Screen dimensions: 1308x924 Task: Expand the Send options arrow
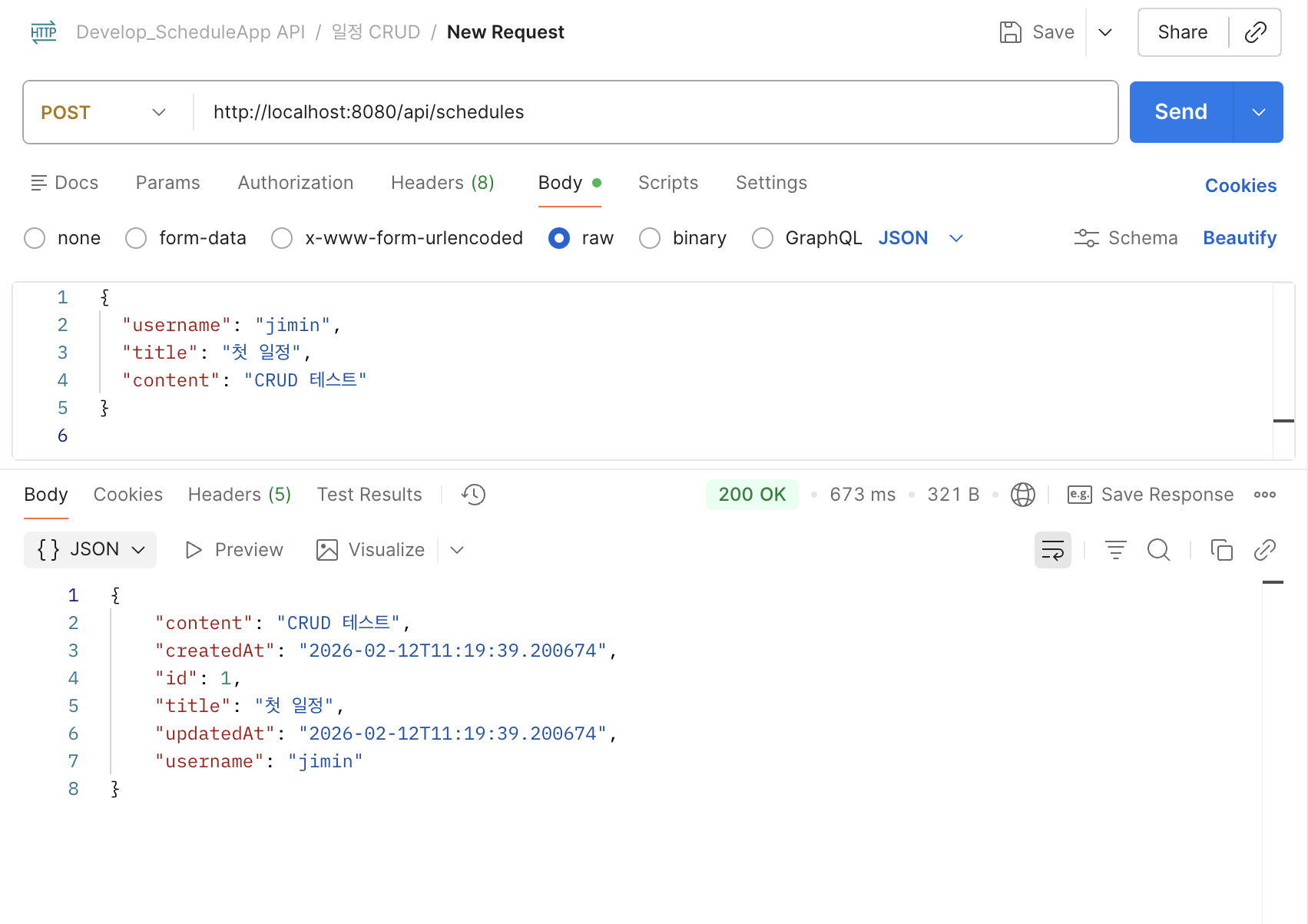(1258, 112)
